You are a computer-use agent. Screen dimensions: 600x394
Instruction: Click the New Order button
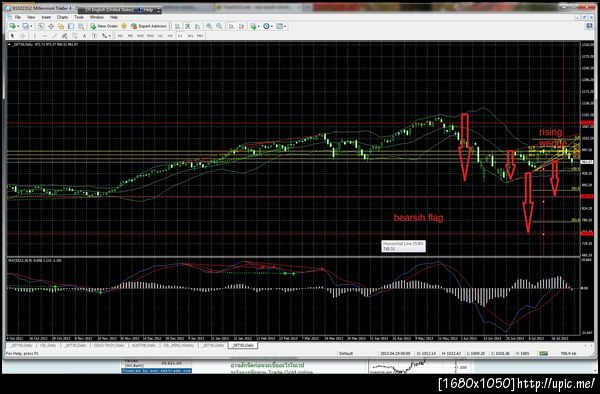[x=104, y=26]
